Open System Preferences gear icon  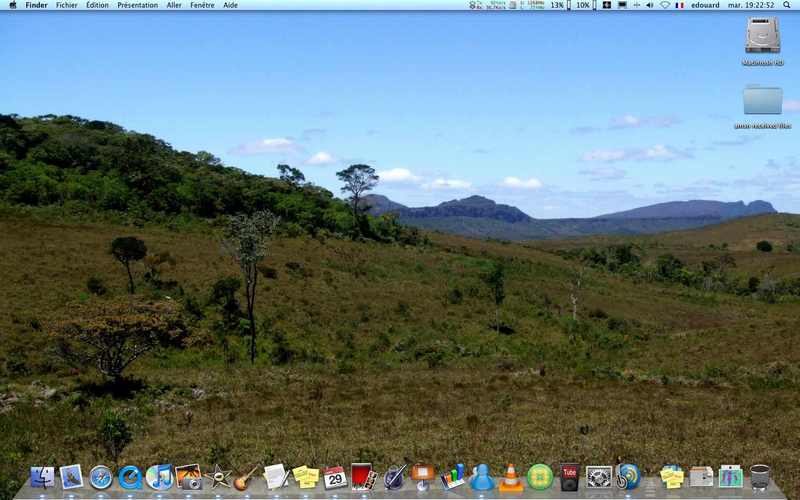(x=598, y=478)
